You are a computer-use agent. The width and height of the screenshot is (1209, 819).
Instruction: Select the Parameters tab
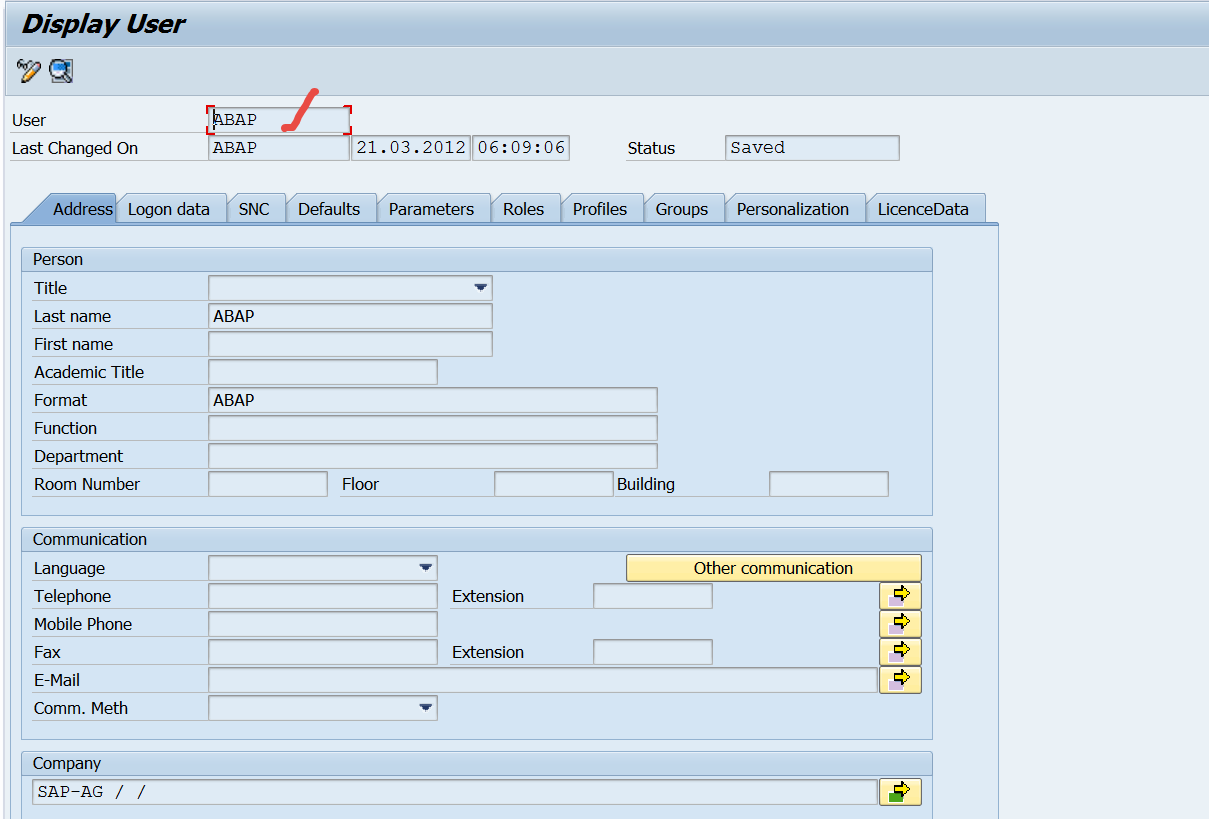pyautogui.click(x=433, y=208)
